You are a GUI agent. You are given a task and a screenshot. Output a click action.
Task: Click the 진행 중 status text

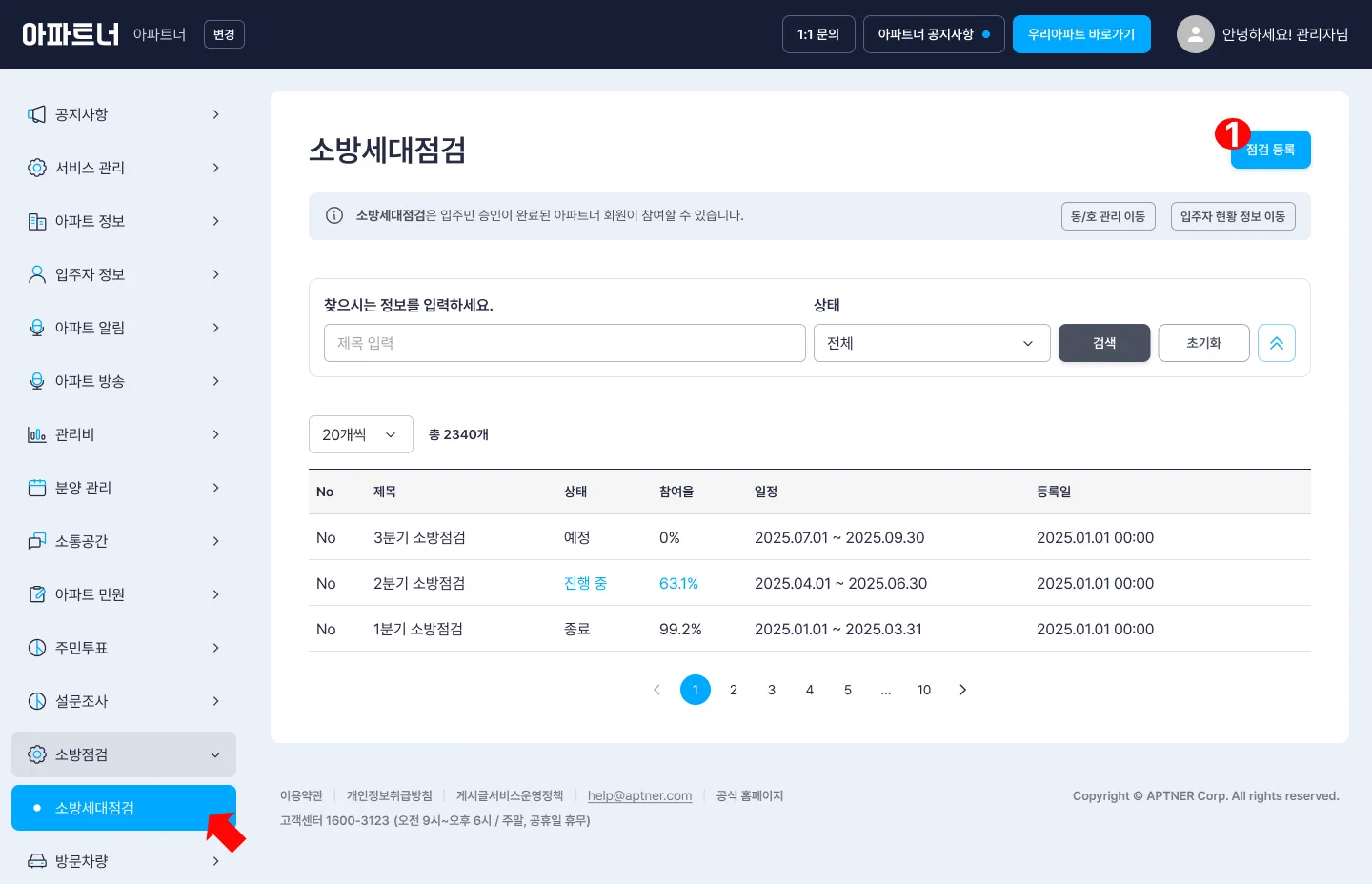pyautogui.click(x=585, y=583)
